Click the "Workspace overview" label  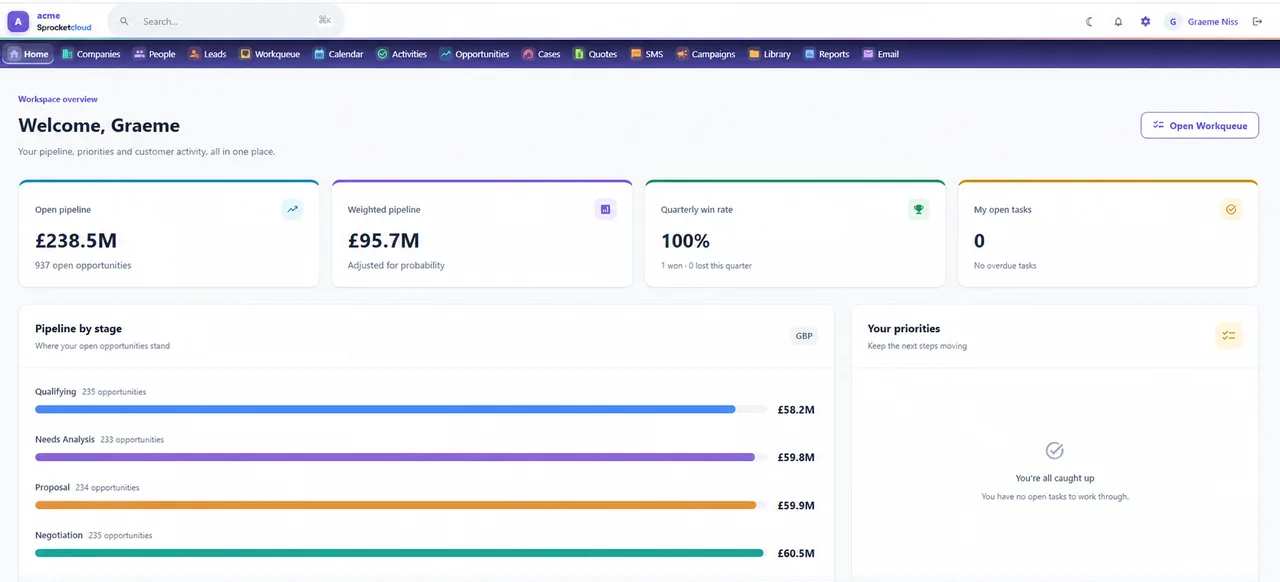click(58, 100)
